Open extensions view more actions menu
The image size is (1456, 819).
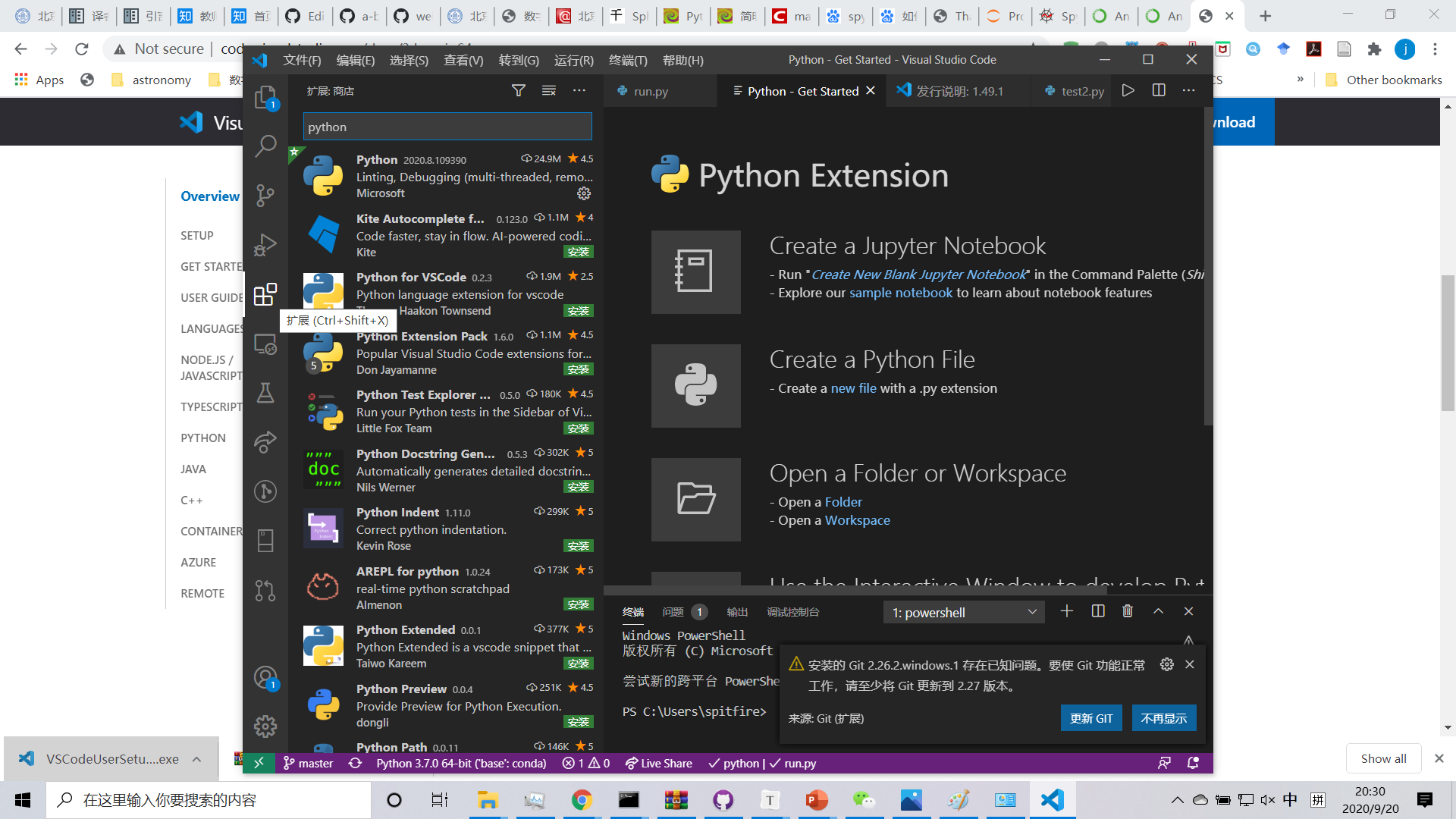(579, 91)
